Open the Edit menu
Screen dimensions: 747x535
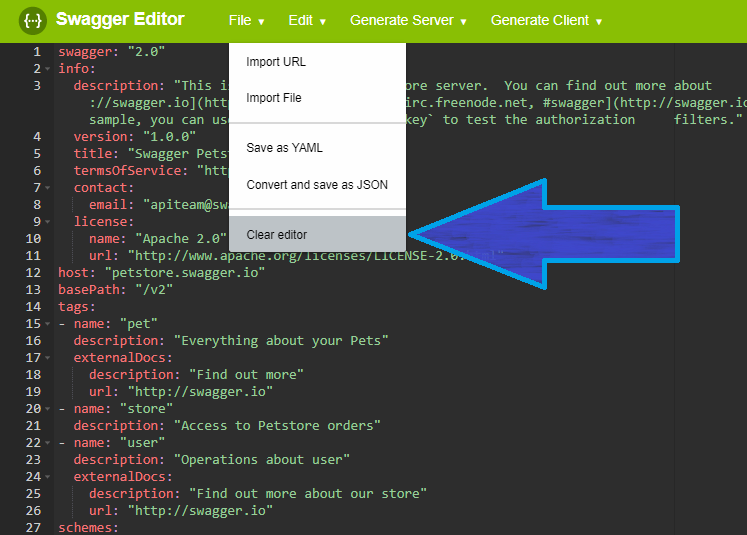pos(307,20)
